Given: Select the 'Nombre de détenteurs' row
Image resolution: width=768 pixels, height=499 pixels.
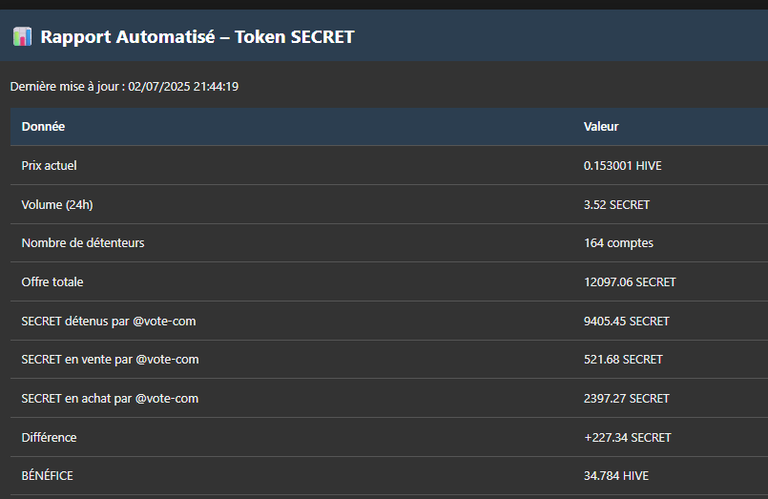Looking at the screenshot, I should click(389, 243).
